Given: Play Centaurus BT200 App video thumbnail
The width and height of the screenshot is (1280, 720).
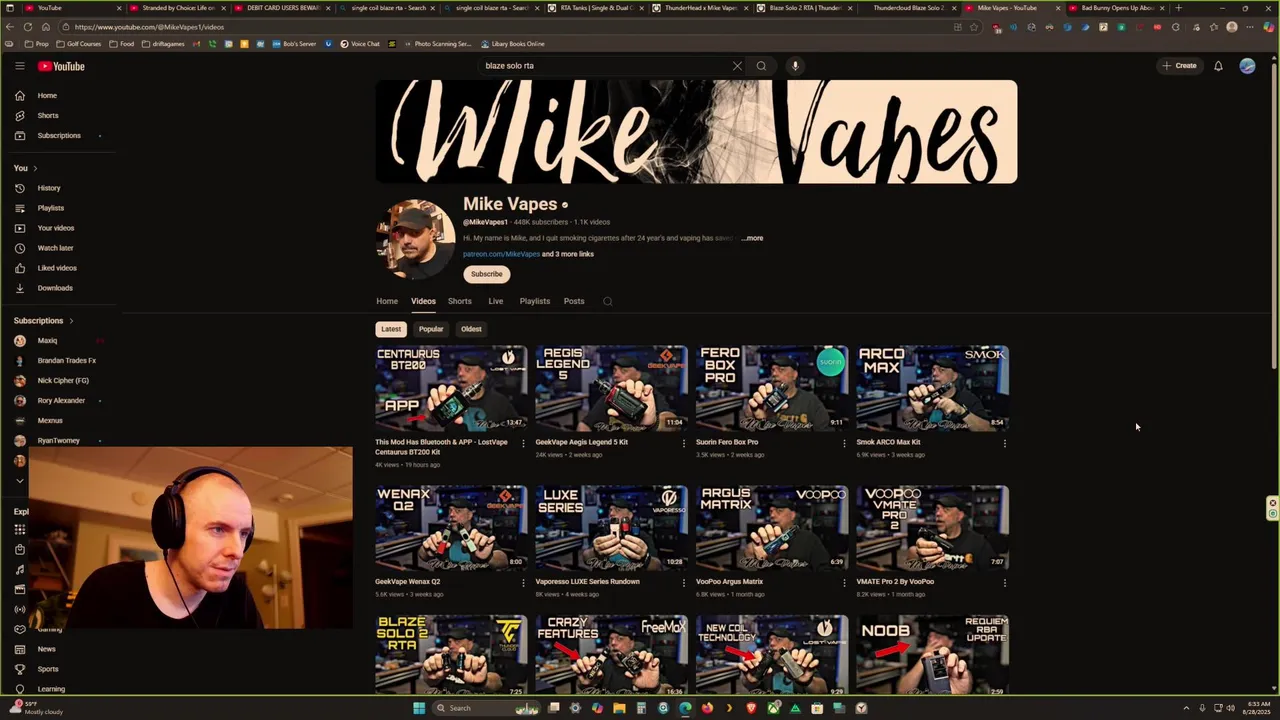Looking at the screenshot, I should click(x=451, y=388).
